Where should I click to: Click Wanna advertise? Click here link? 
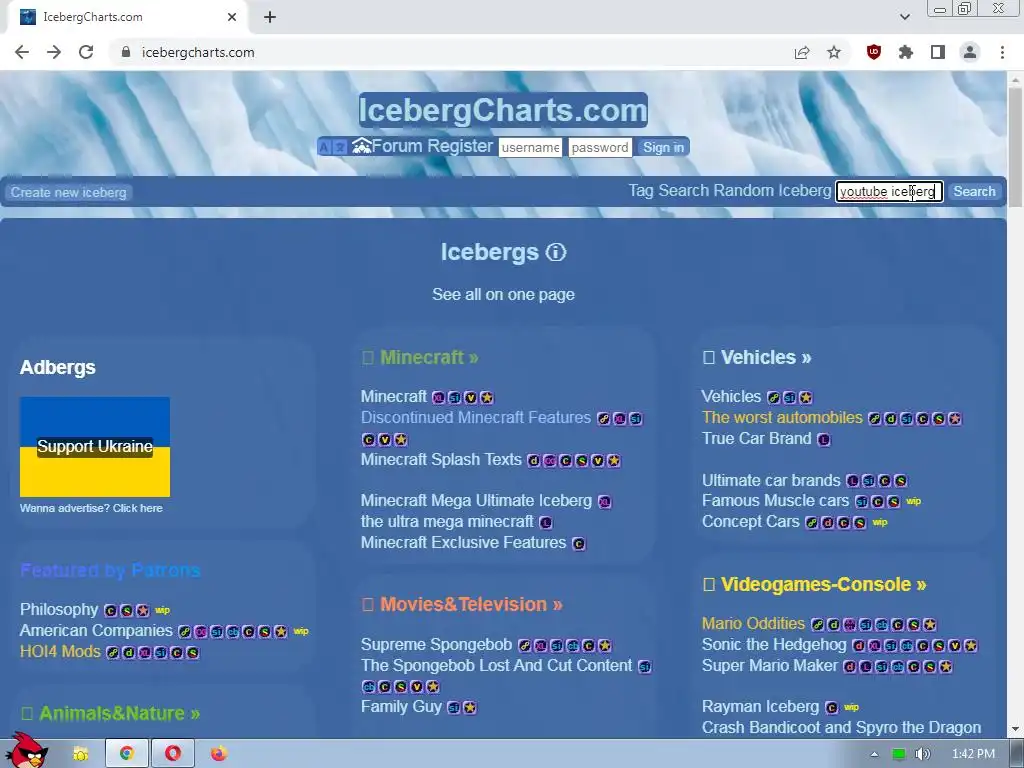(x=91, y=508)
